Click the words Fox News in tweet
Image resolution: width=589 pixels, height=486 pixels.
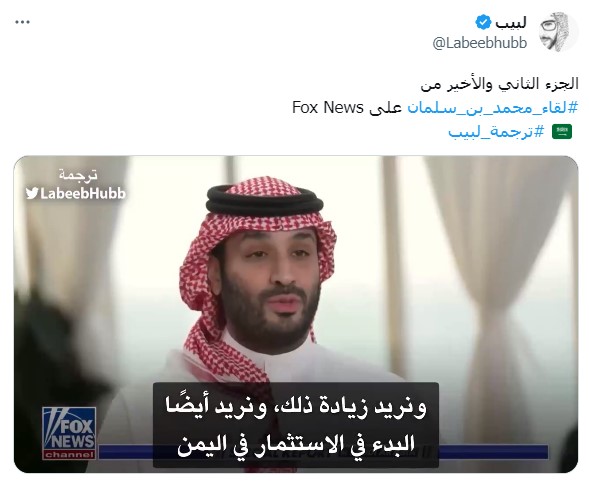point(328,107)
